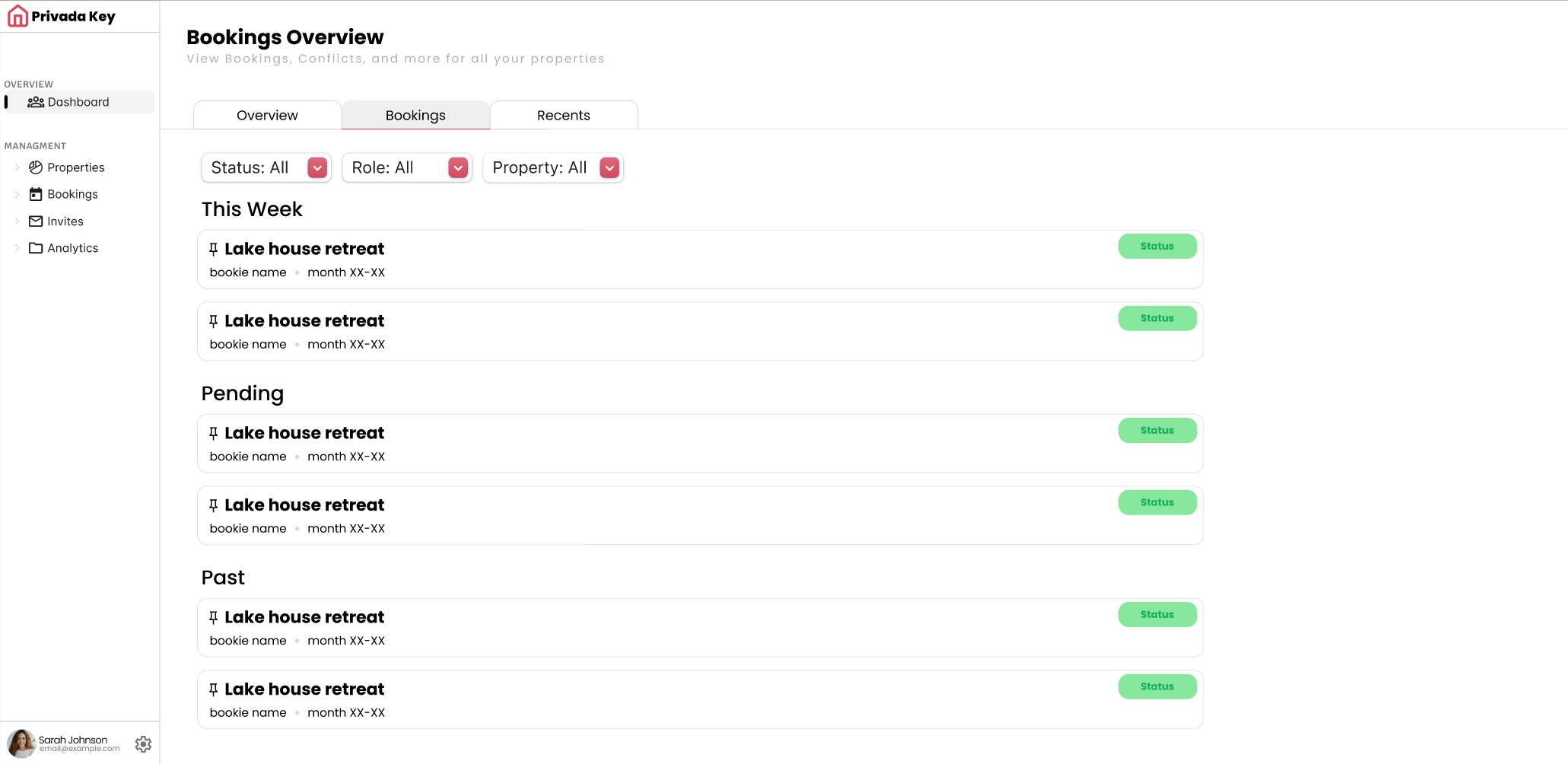Click Status badge on second Pending booking
Image resolution: width=1568 pixels, height=764 pixels.
pos(1157,502)
